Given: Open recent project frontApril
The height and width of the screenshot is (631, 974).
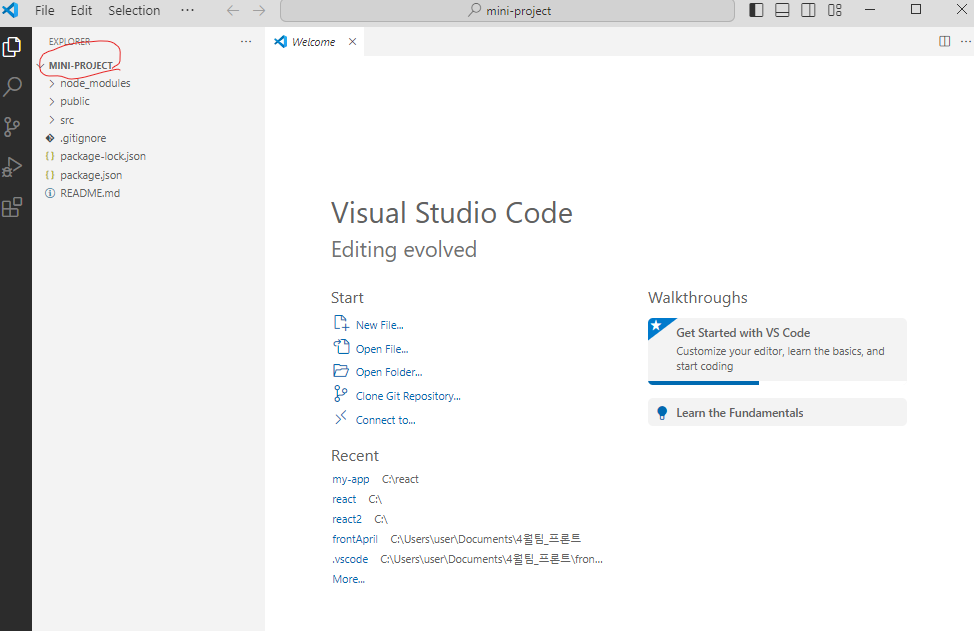Looking at the screenshot, I should point(355,539).
